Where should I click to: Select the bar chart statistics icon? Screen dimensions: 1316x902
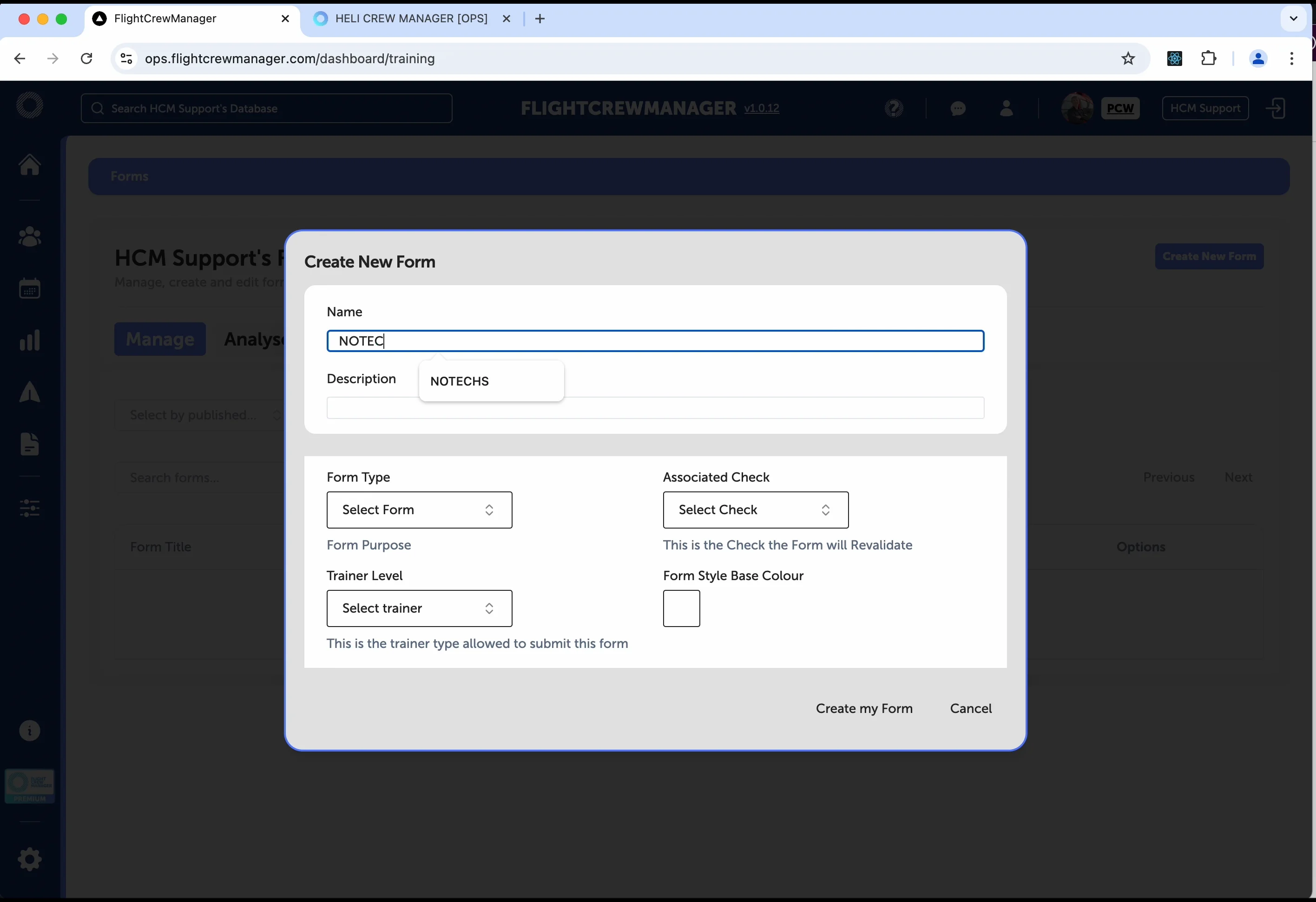click(29, 340)
